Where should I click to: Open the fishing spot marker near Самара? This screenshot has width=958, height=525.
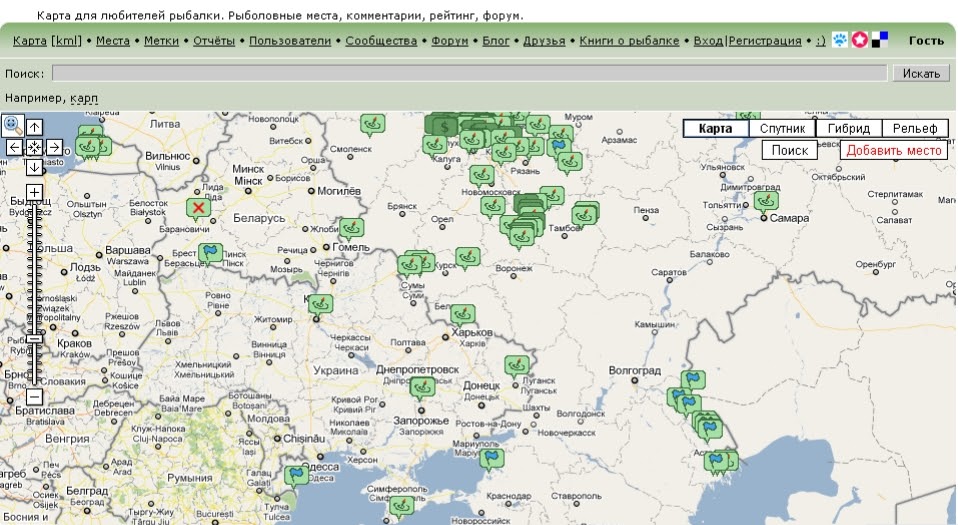point(766,200)
